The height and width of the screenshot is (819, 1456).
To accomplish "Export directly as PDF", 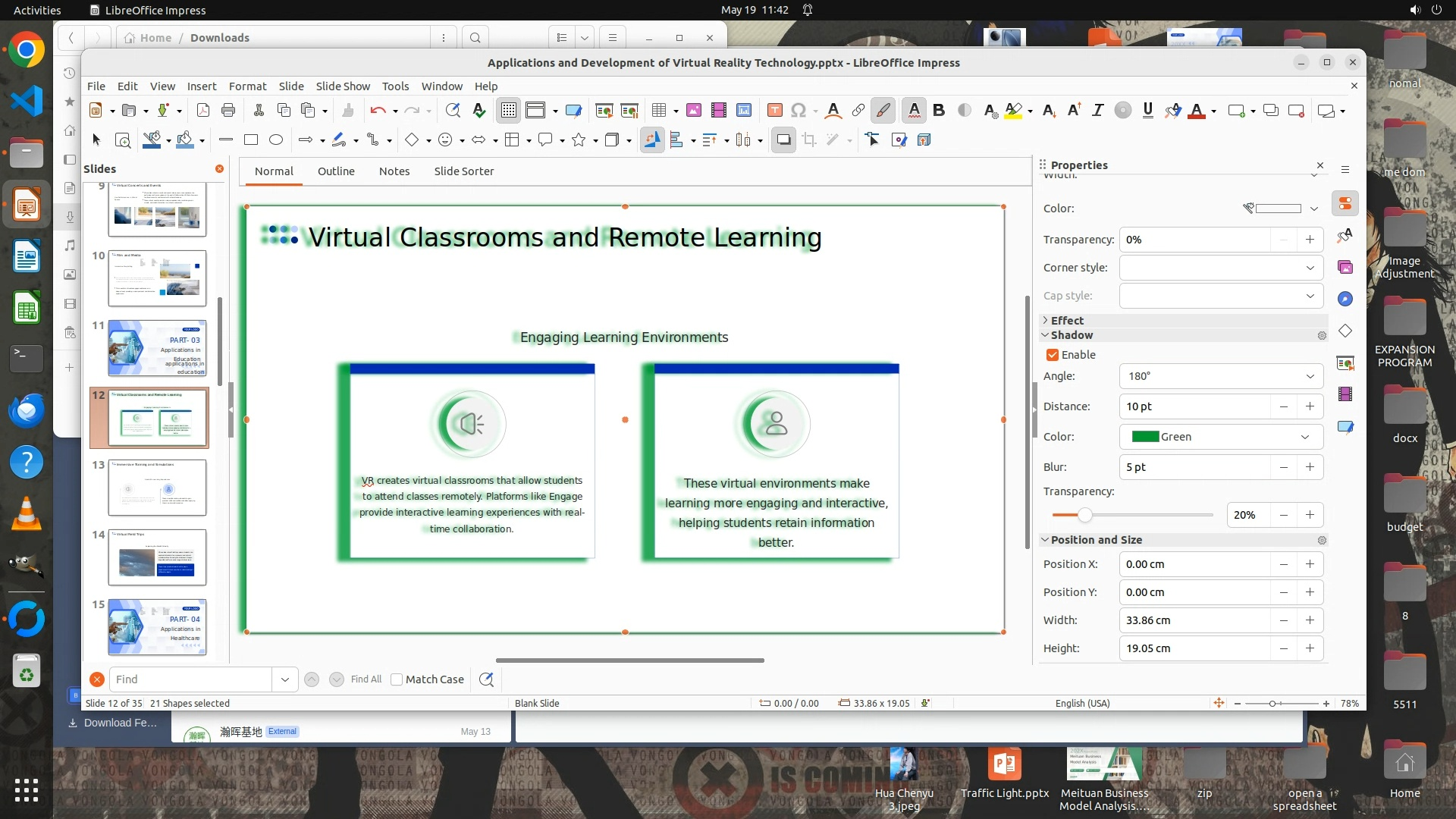I will pyautogui.click(x=203, y=111).
